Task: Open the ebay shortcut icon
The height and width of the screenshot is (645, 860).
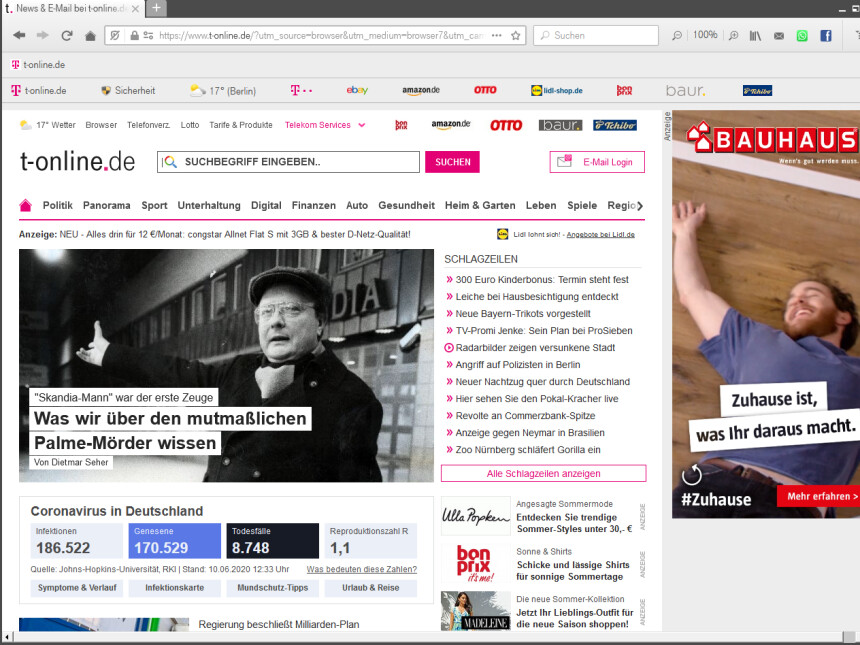Action: [x=357, y=90]
